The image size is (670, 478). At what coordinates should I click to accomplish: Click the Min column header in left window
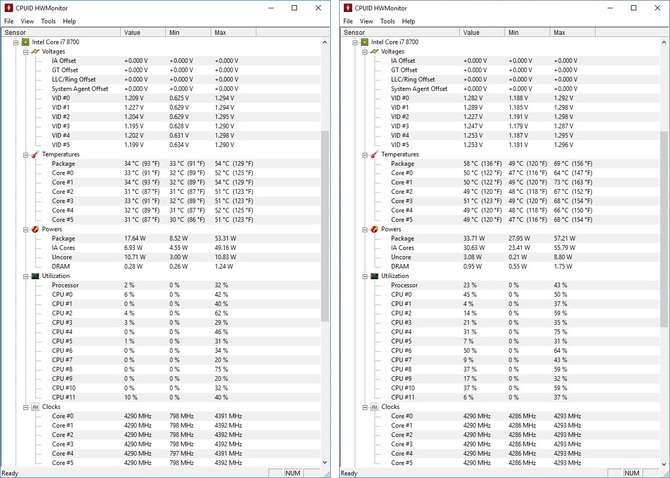188,32
